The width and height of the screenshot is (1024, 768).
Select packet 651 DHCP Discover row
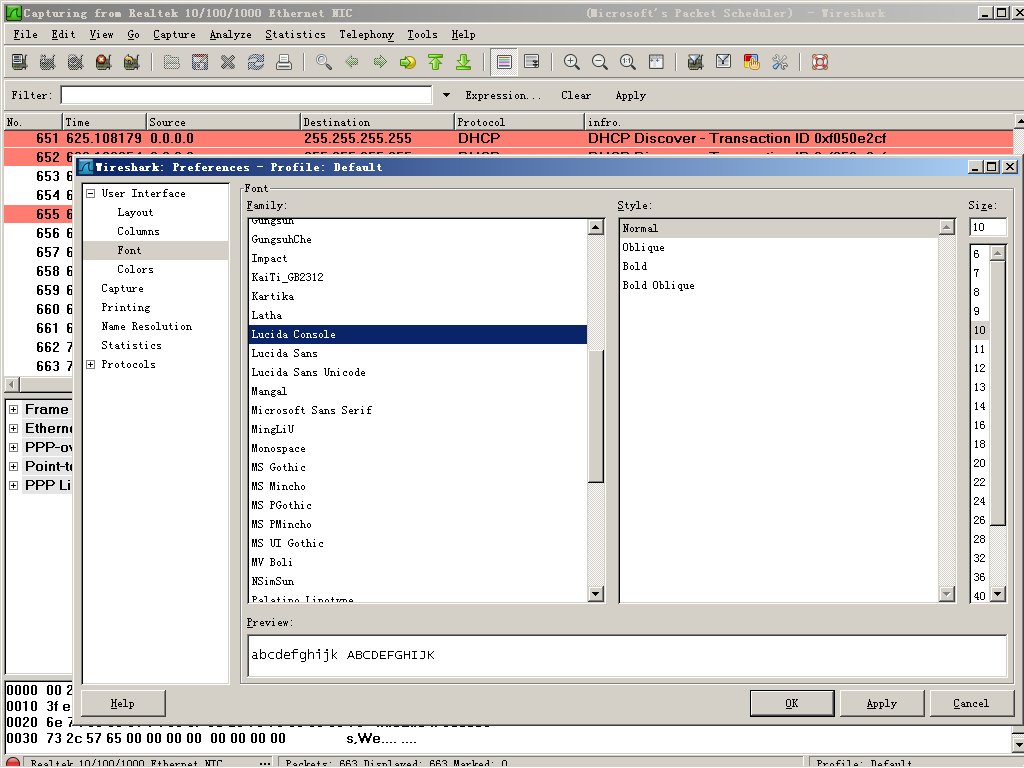pyautogui.click(x=508, y=138)
